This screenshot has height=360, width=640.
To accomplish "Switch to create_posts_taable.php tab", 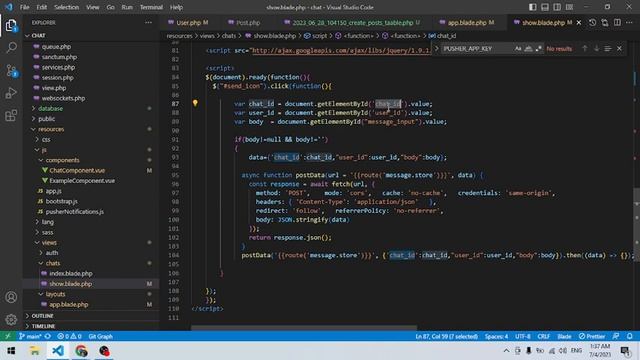I will tap(352, 23).
